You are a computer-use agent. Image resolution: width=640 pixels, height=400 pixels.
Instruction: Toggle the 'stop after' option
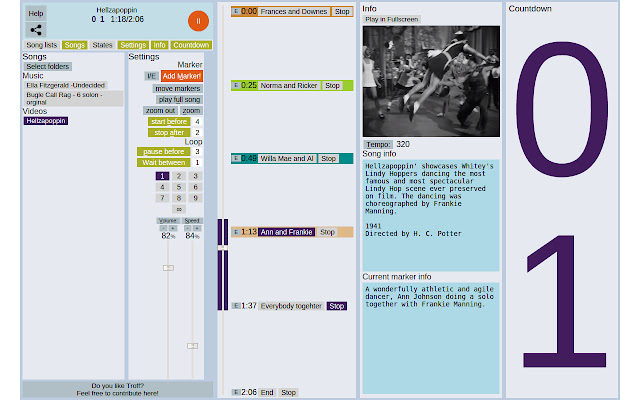(x=169, y=132)
